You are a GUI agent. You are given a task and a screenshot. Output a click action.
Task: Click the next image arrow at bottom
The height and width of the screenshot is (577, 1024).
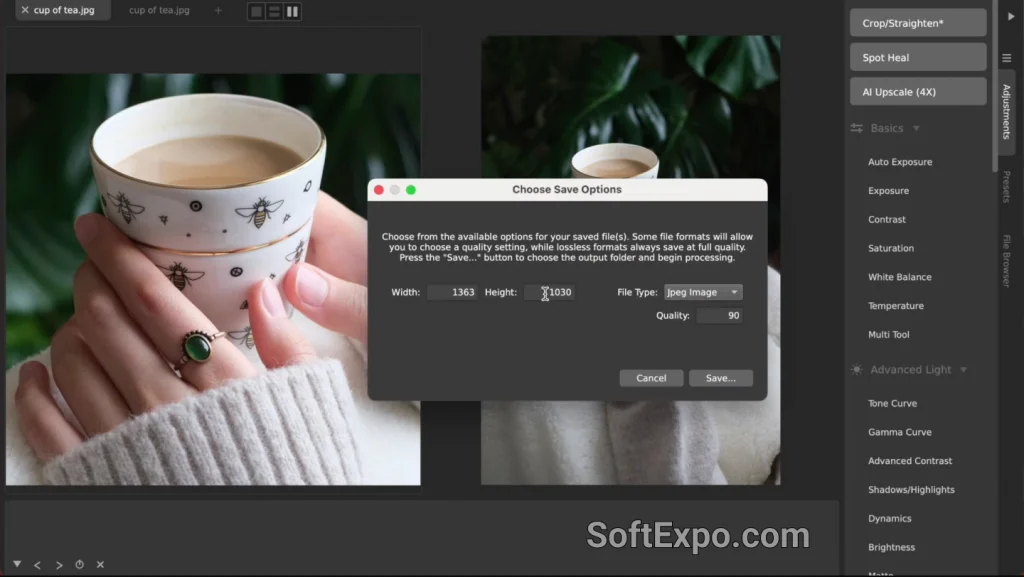point(59,565)
